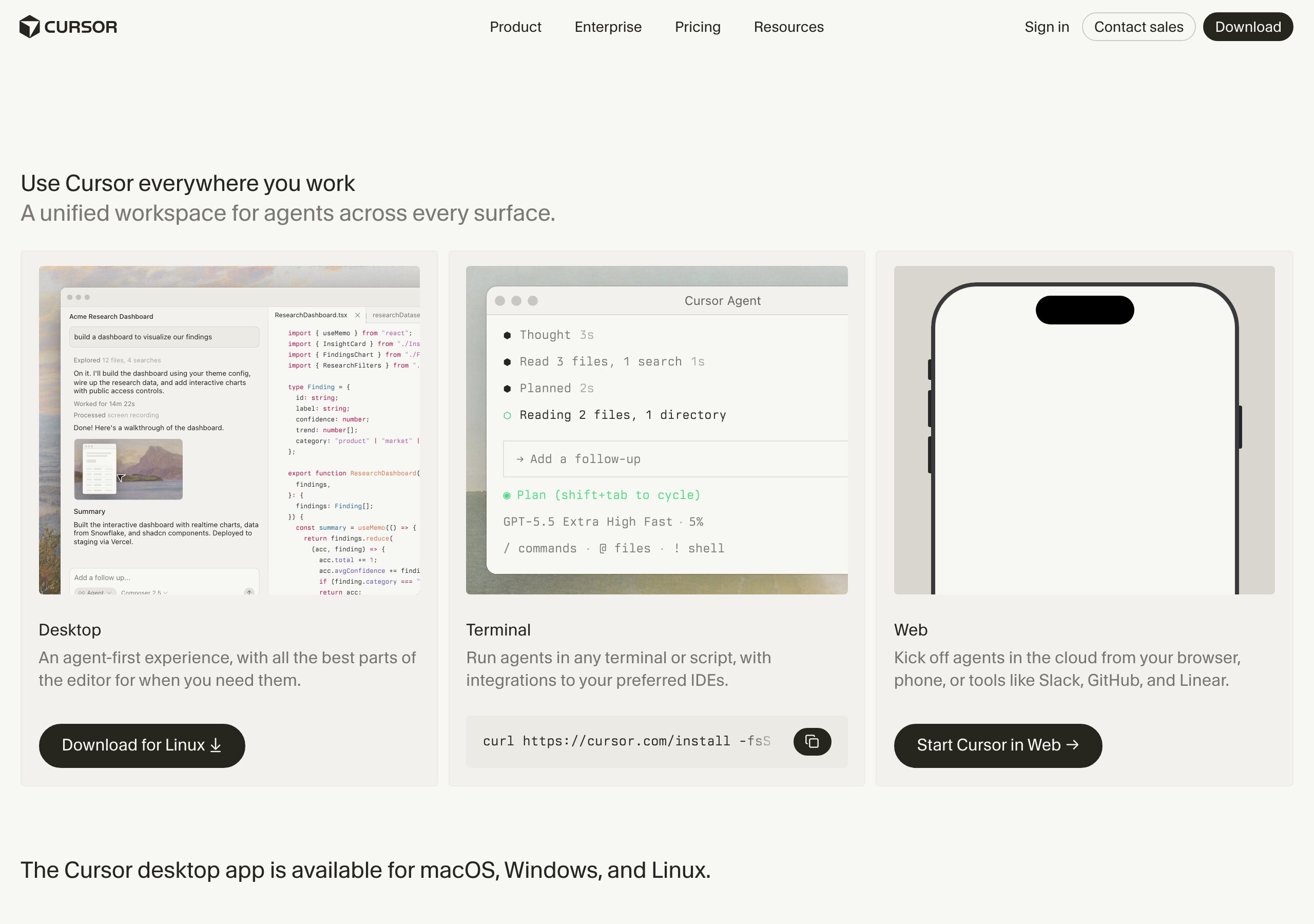Click the 'Acme Research Dashboard' title

(x=111, y=317)
